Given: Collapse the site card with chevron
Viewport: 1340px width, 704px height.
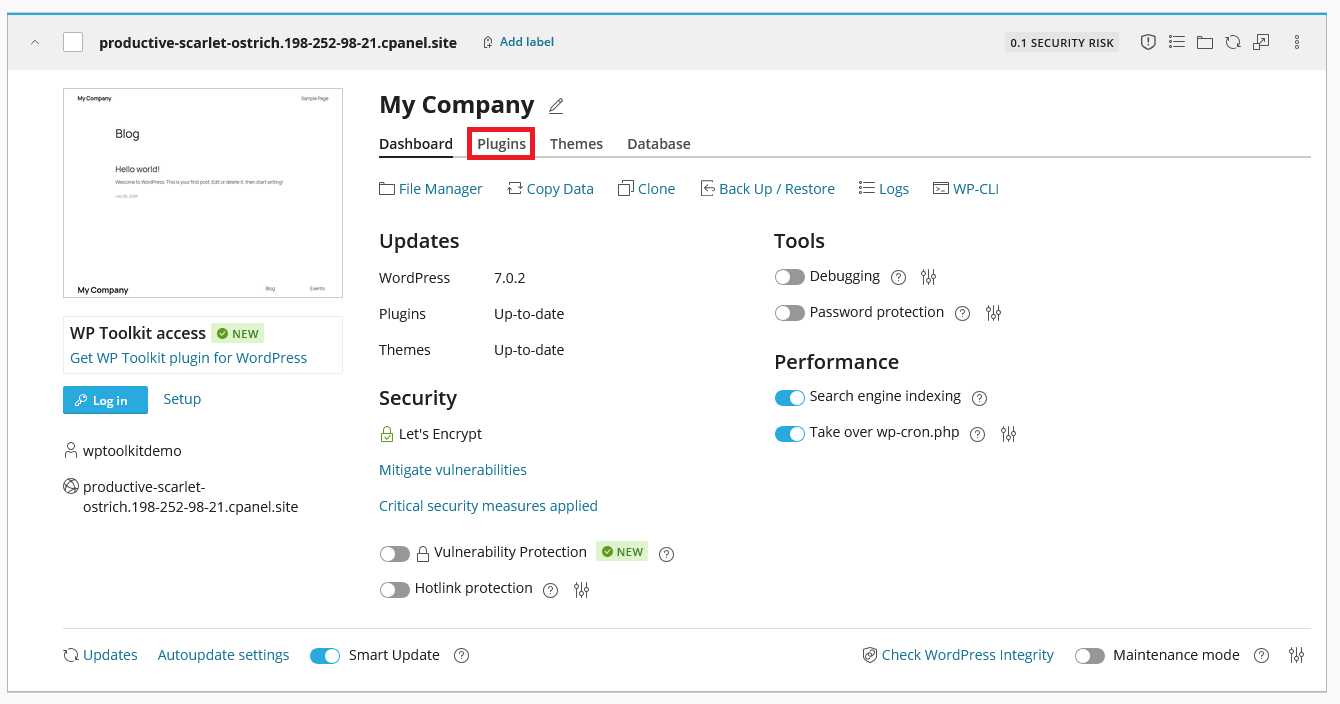Looking at the screenshot, I should [x=35, y=42].
